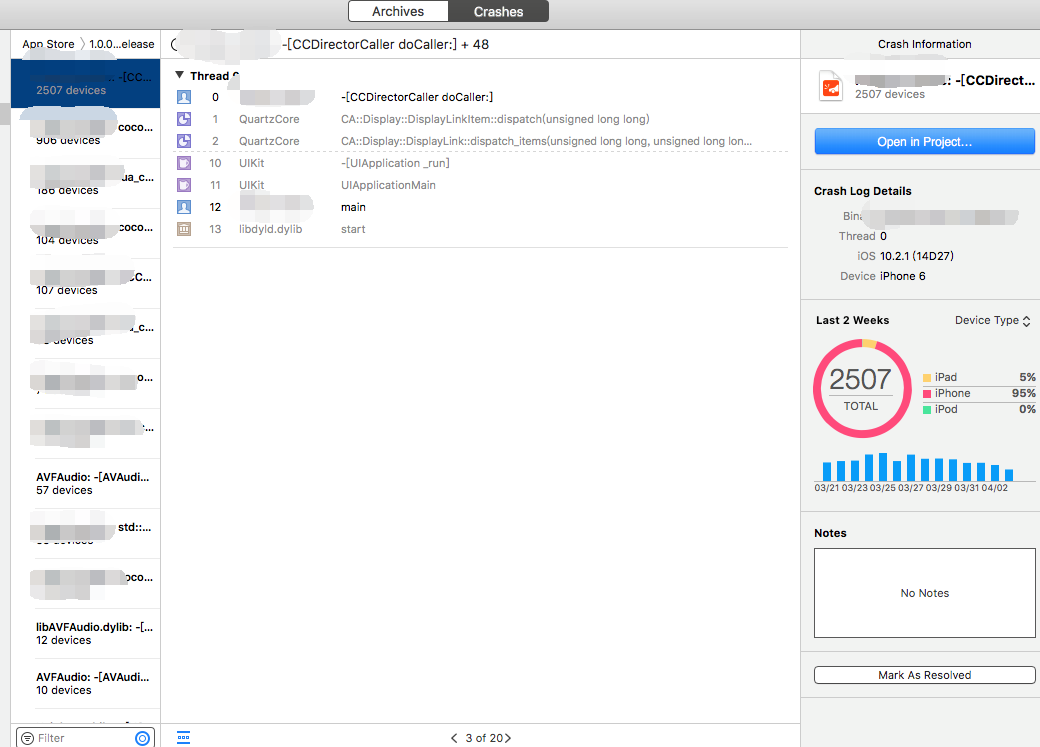The height and width of the screenshot is (747, 1040).
Task: Go to next crash log arrow
Action: click(508, 738)
